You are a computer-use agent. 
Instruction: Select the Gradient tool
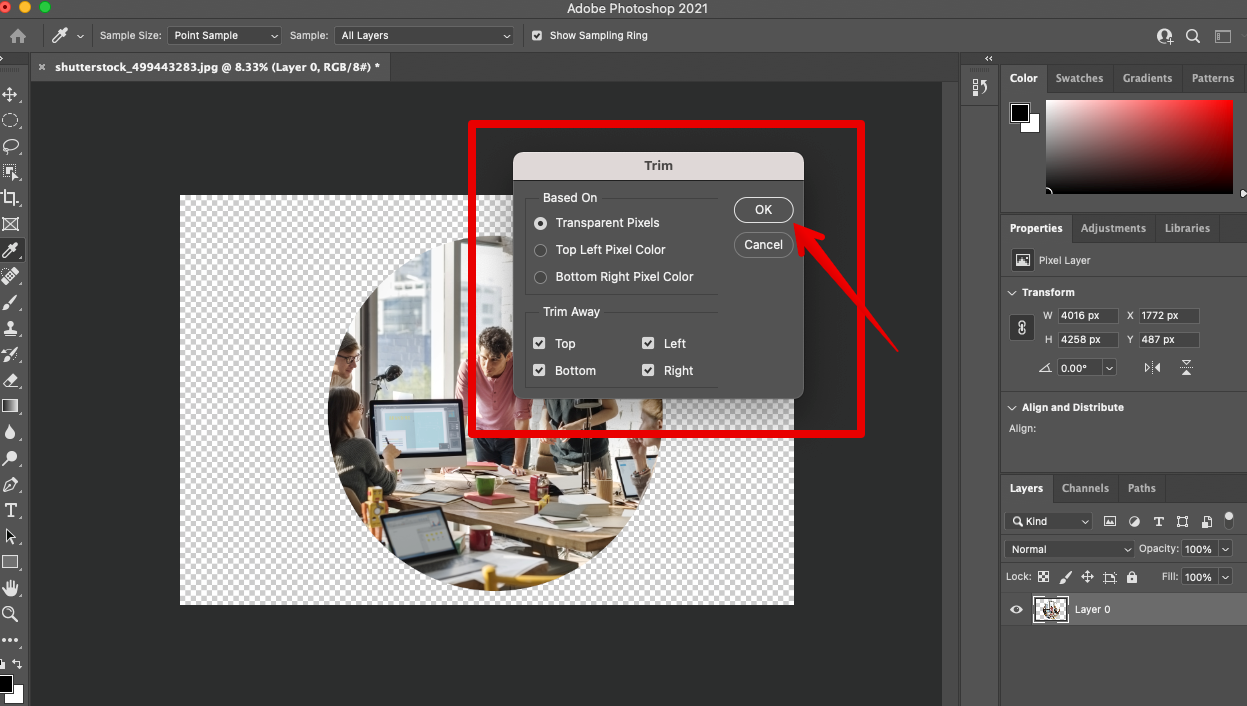pos(10,406)
